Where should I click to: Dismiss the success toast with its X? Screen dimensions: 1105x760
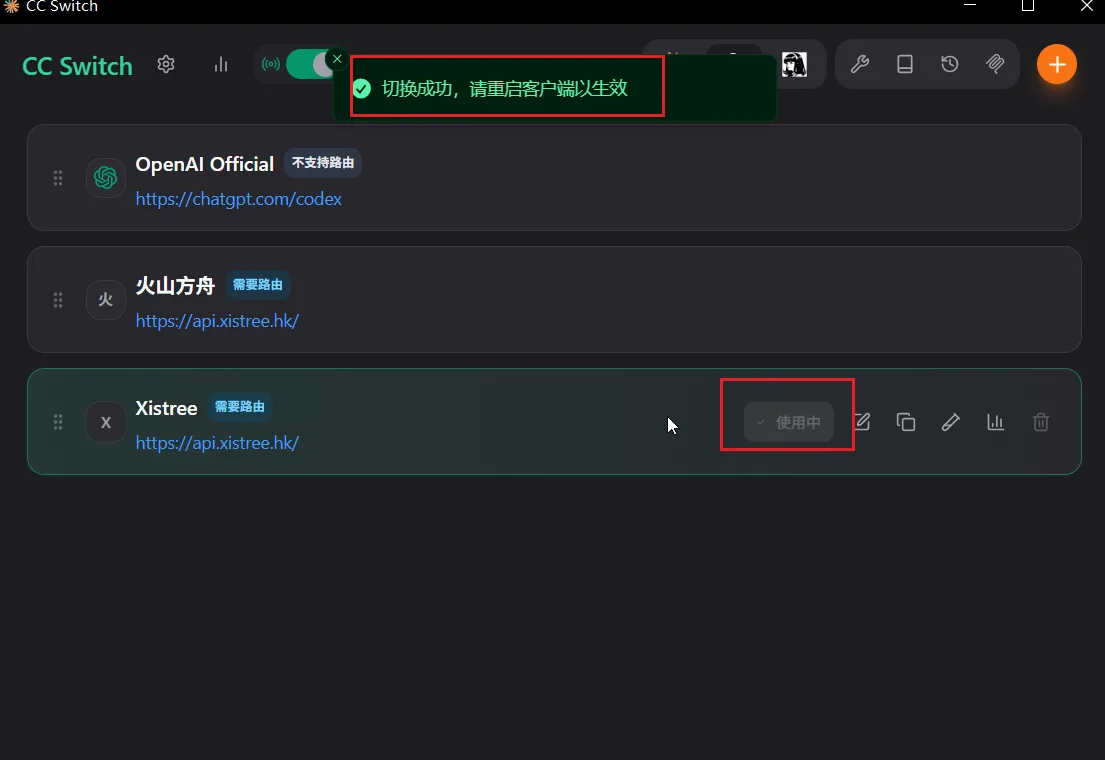(x=338, y=59)
